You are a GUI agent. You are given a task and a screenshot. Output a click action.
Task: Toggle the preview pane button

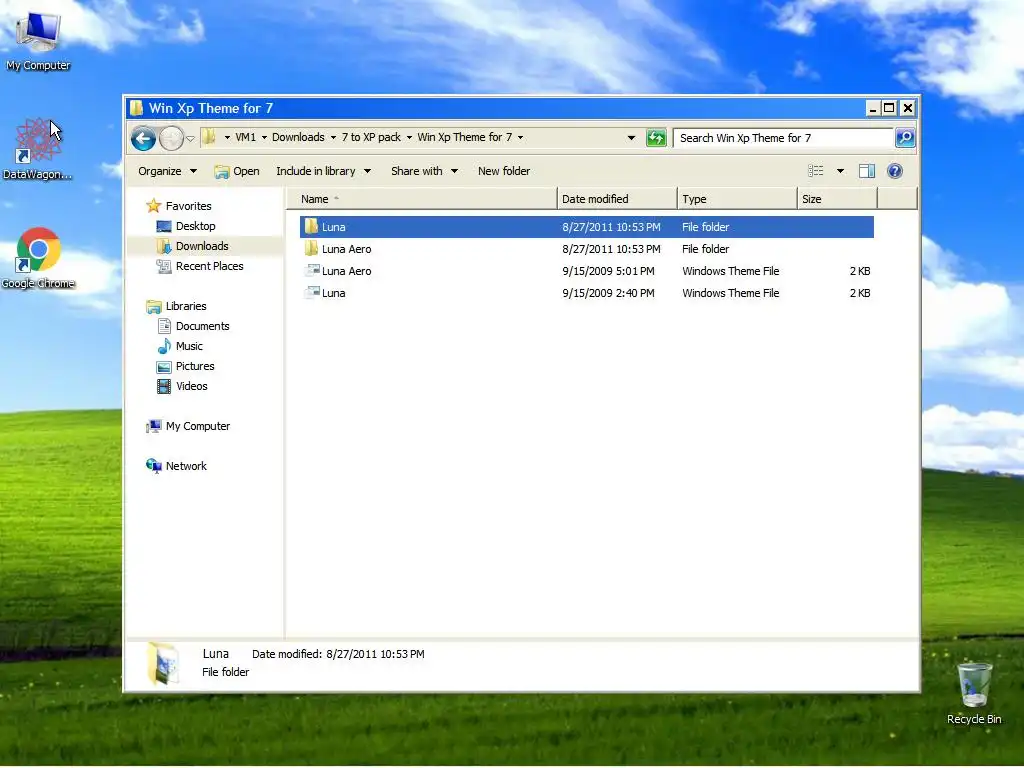867,171
